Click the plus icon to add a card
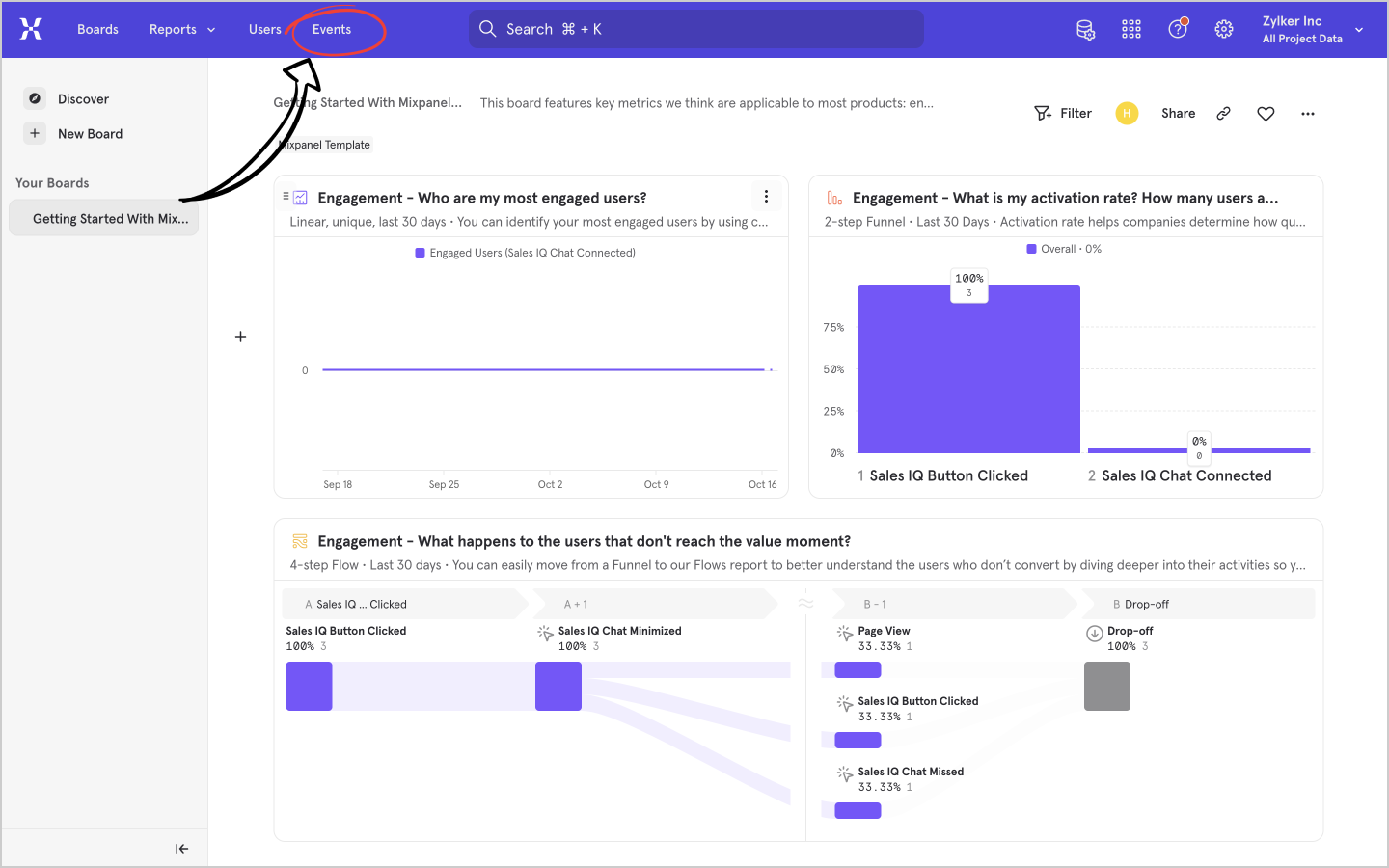Image resolution: width=1389 pixels, height=868 pixels. pyautogui.click(x=240, y=337)
